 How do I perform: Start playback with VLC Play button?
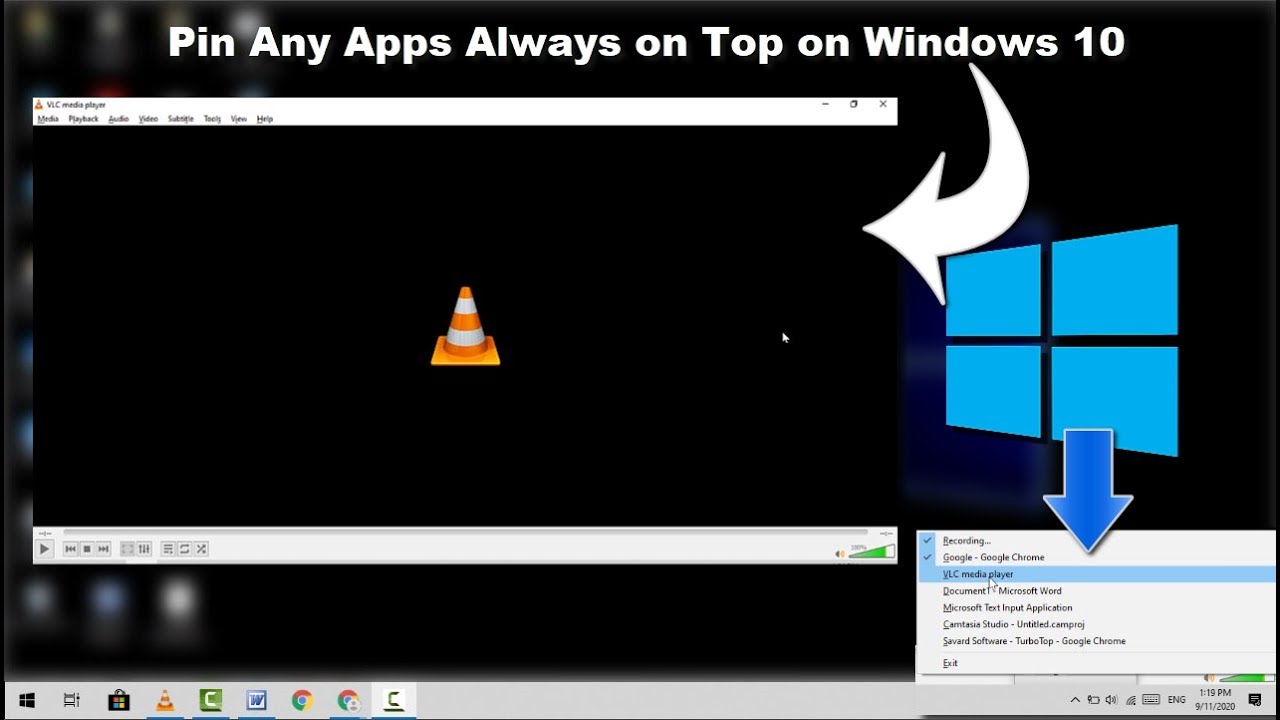[44, 549]
